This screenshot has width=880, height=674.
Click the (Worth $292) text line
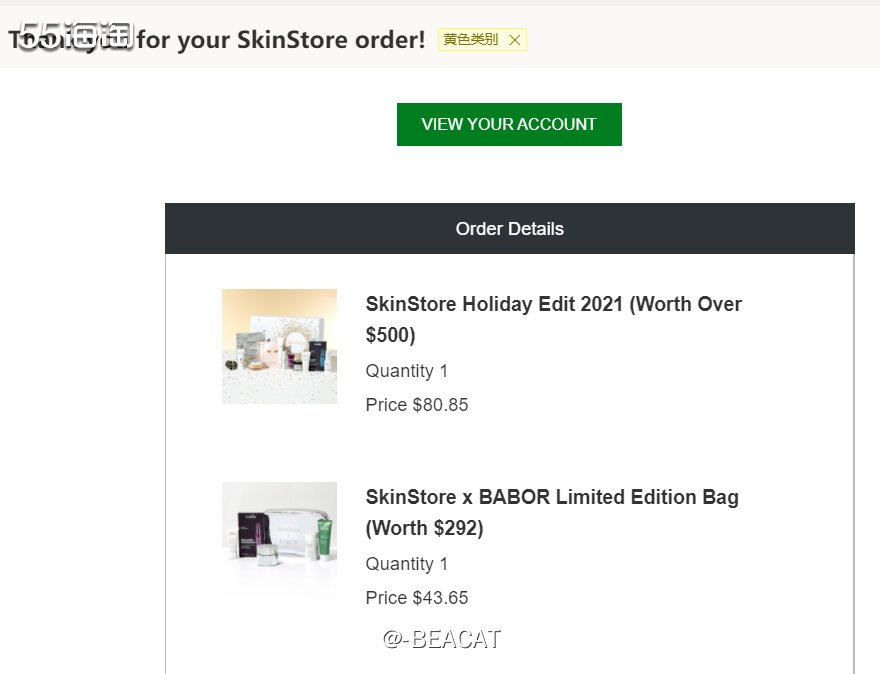(424, 528)
